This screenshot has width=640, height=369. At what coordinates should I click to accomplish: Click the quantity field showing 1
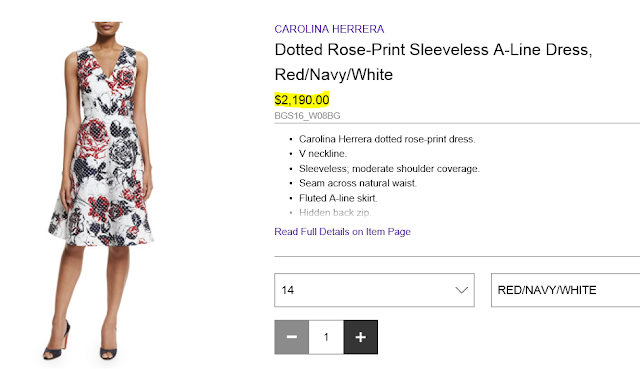(x=326, y=337)
